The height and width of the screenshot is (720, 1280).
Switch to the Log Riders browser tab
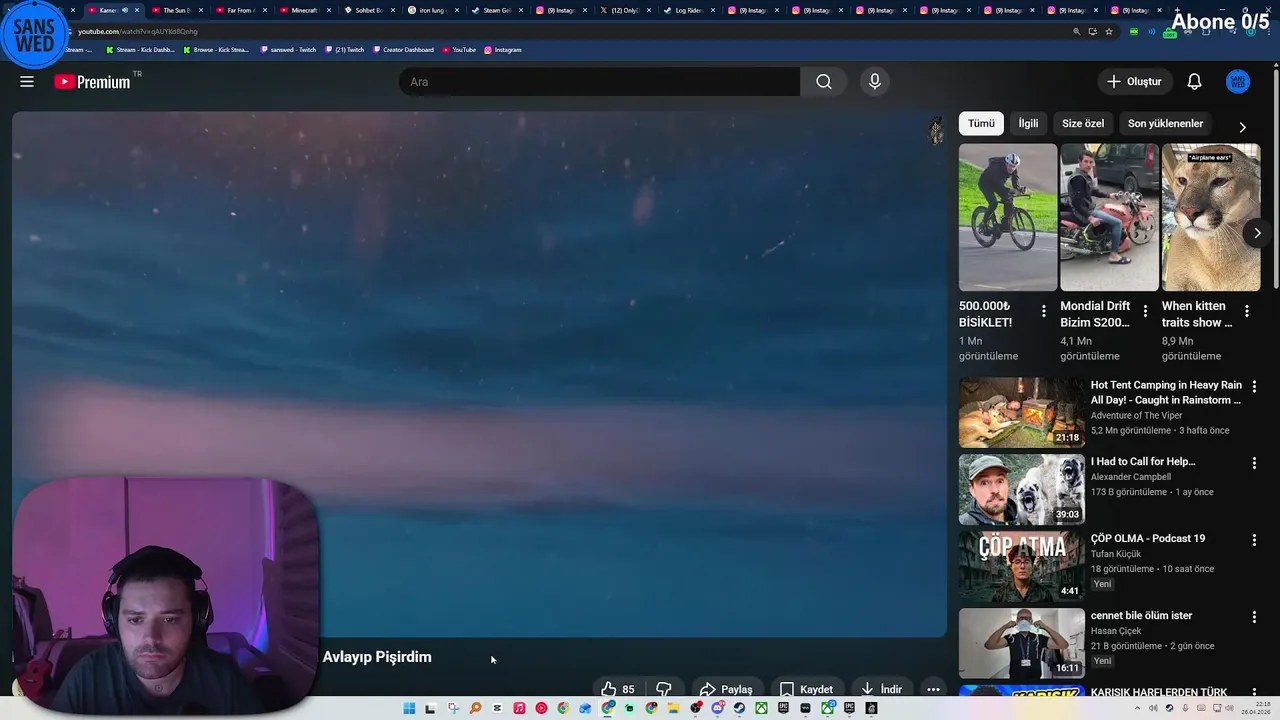point(688,10)
